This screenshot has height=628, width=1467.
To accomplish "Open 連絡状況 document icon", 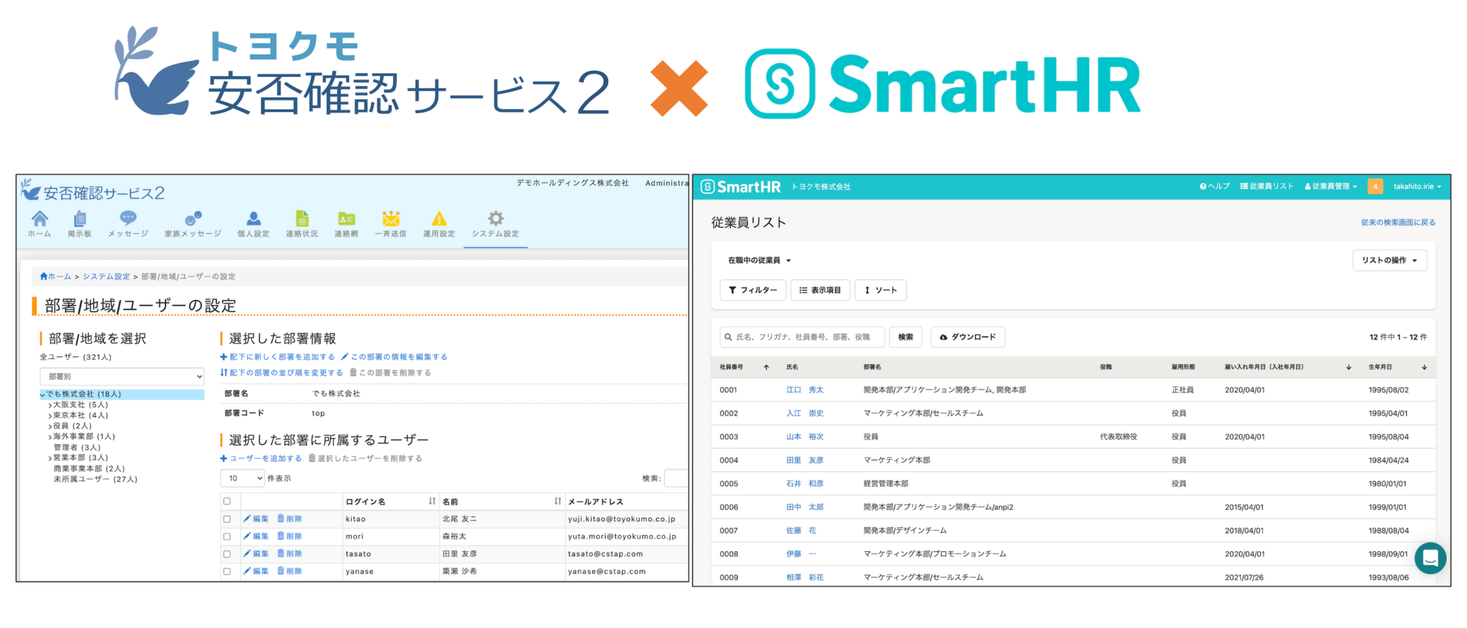I will pos(301,218).
